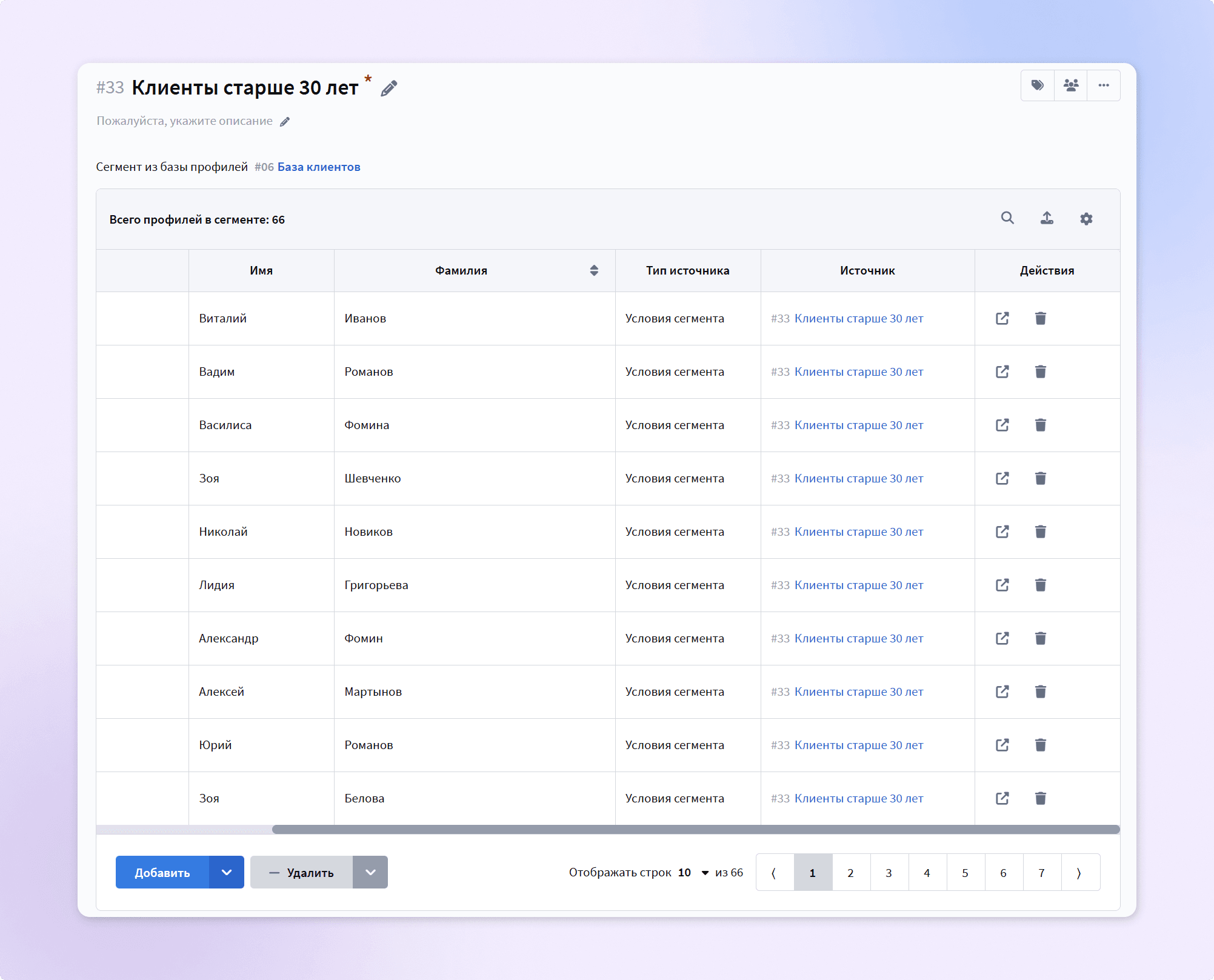Open profile of Зоя Шевченко

click(x=1002, y=478)
